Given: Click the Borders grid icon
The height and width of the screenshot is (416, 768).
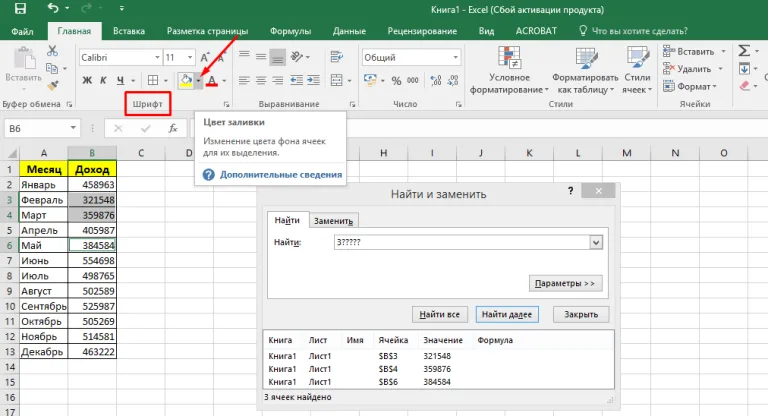Looking at the screenshot, I should pyautogui.click(x=153, y=80).
